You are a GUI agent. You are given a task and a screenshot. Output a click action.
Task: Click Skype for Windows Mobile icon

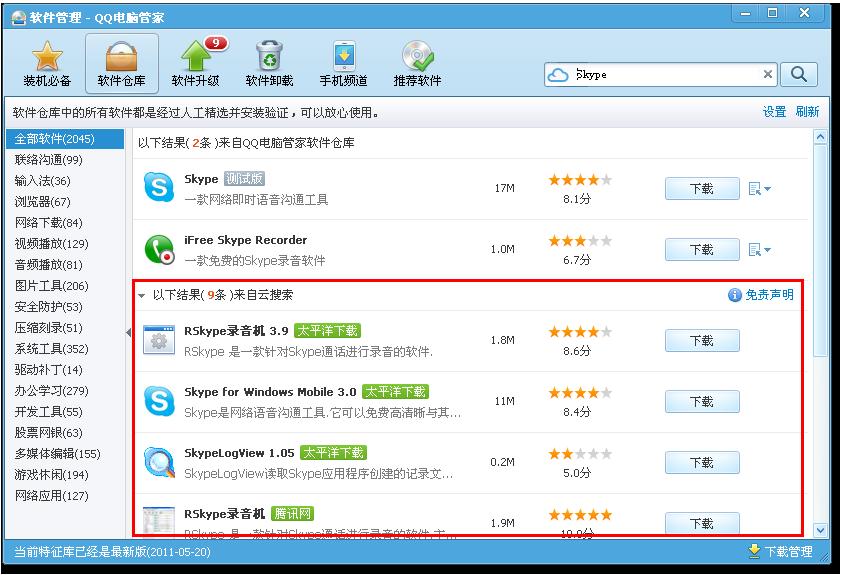click(x=159, y=401)
